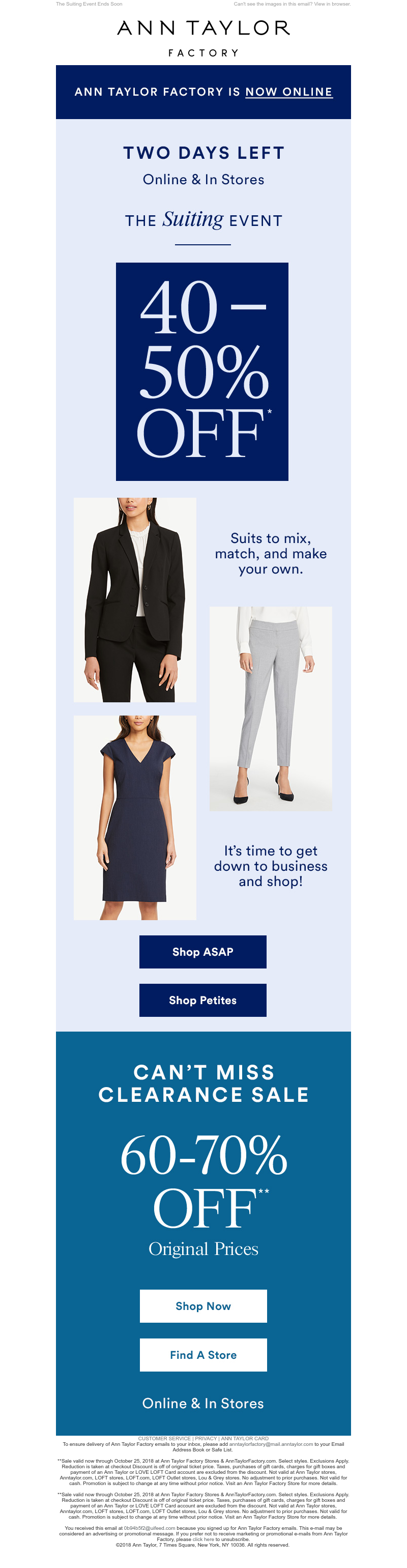Image resolution: width=407 pixels, height=1568 pixels.
Task: Open the ANN TAYLOR CARD footer link
Action: [x=245, y=1438]
